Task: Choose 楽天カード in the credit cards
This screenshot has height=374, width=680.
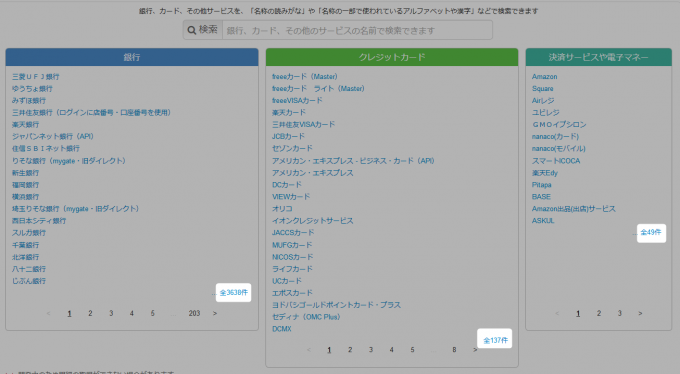Action: [288, 112]
